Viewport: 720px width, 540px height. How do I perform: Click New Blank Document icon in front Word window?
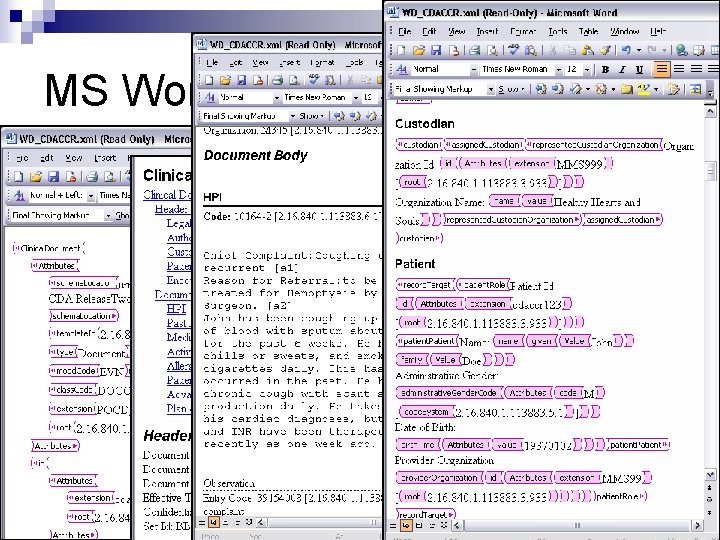(401, 50)
